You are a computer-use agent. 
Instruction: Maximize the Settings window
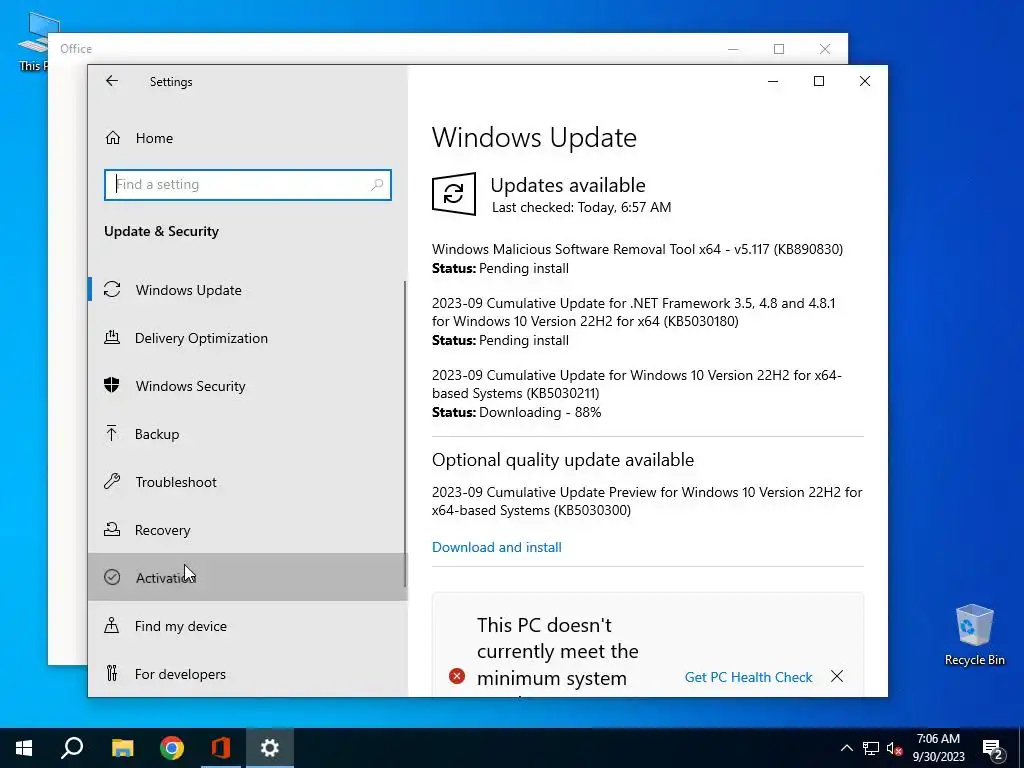tap(819, 81)
